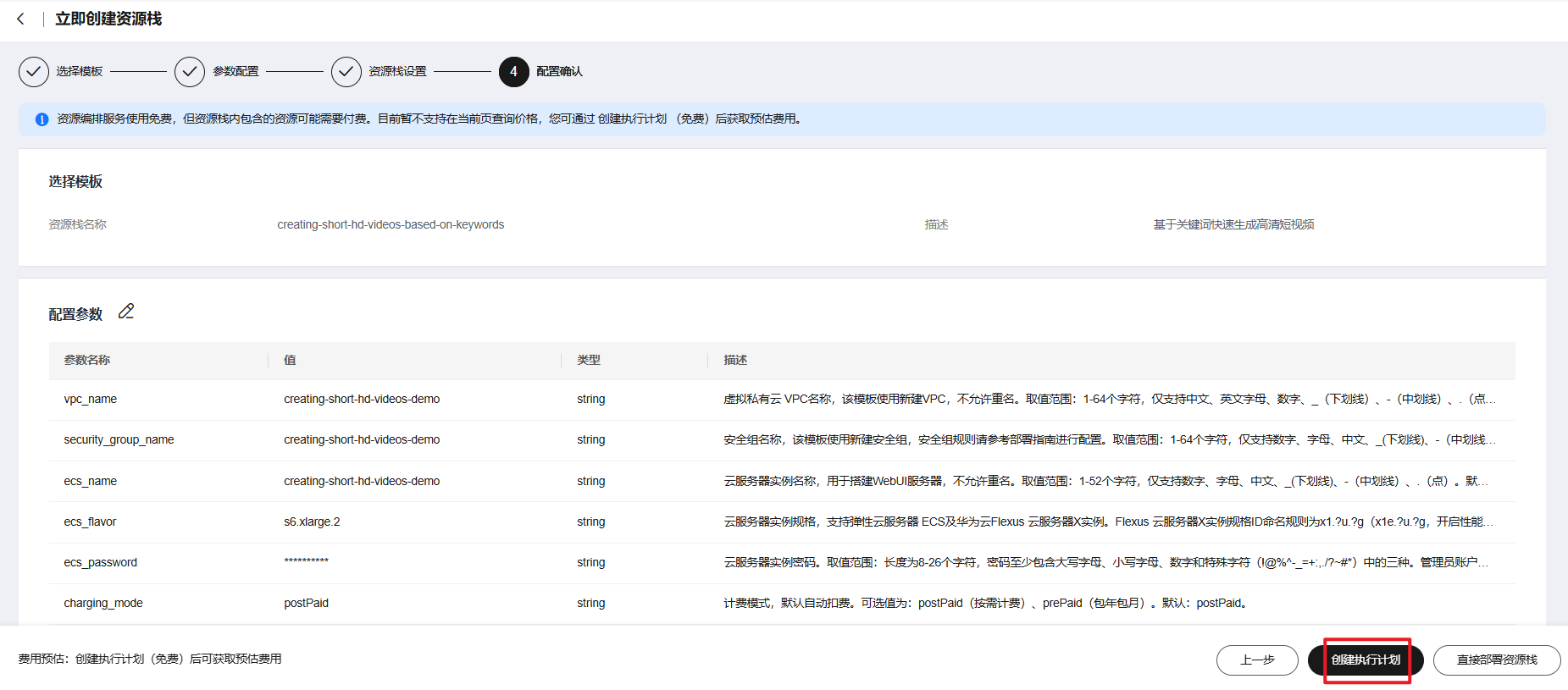Screen dimensions: 1568x690
Task: Click the 类型 column header
Action: 589,361
